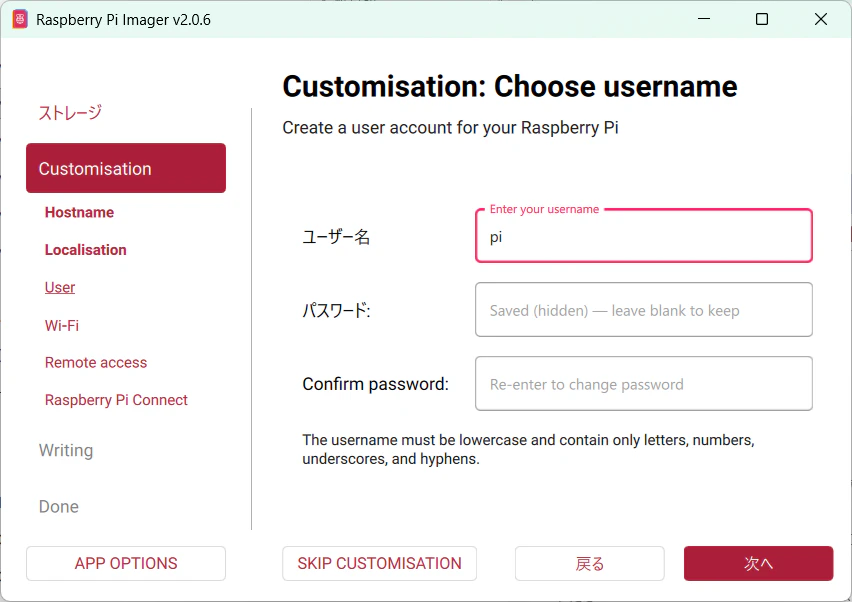Image resolution: width=852 pixels, height=602 pixels.
Task: Click the パスワード: label
Action: click(336, 311)
